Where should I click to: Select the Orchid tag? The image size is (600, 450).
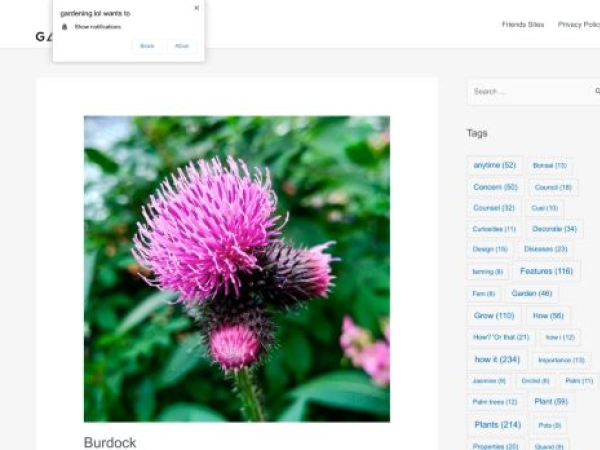535,381
